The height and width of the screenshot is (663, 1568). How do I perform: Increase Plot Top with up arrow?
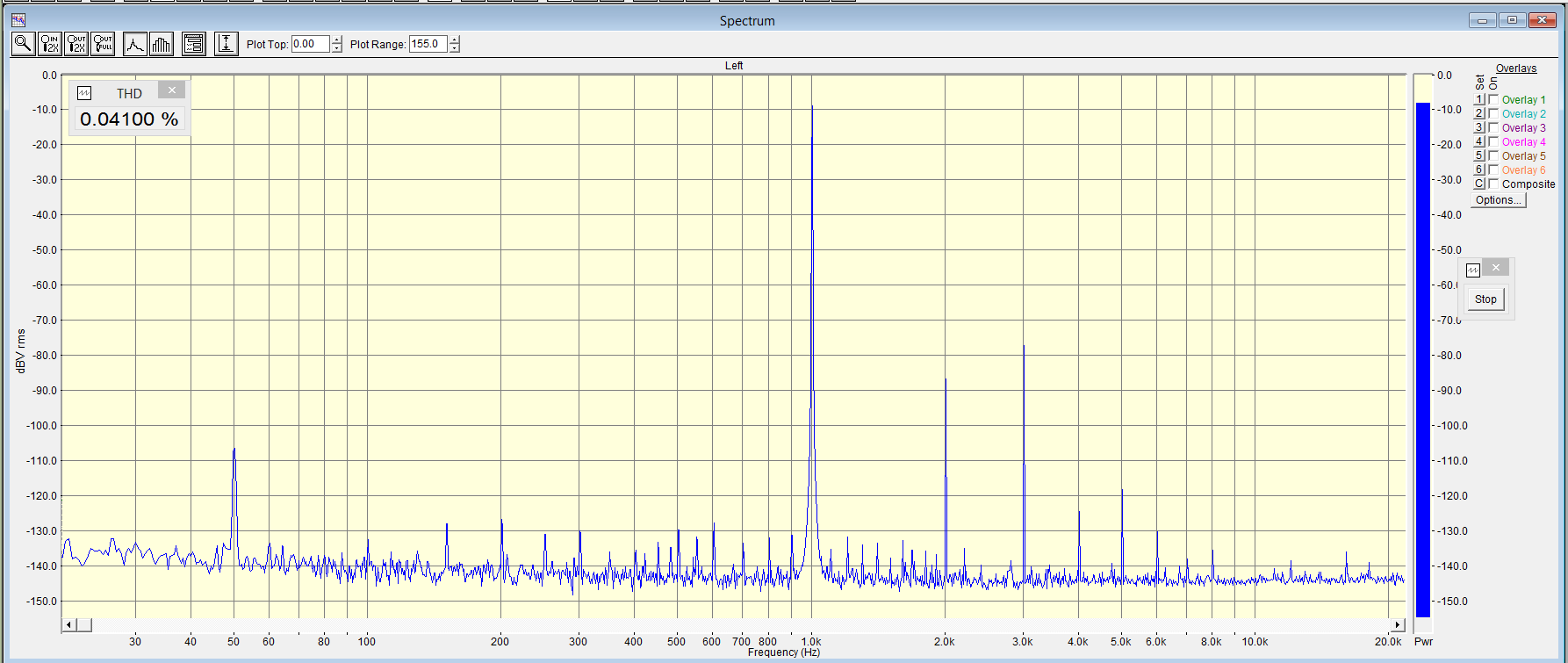pyautogui.click(x=337, y=40)
